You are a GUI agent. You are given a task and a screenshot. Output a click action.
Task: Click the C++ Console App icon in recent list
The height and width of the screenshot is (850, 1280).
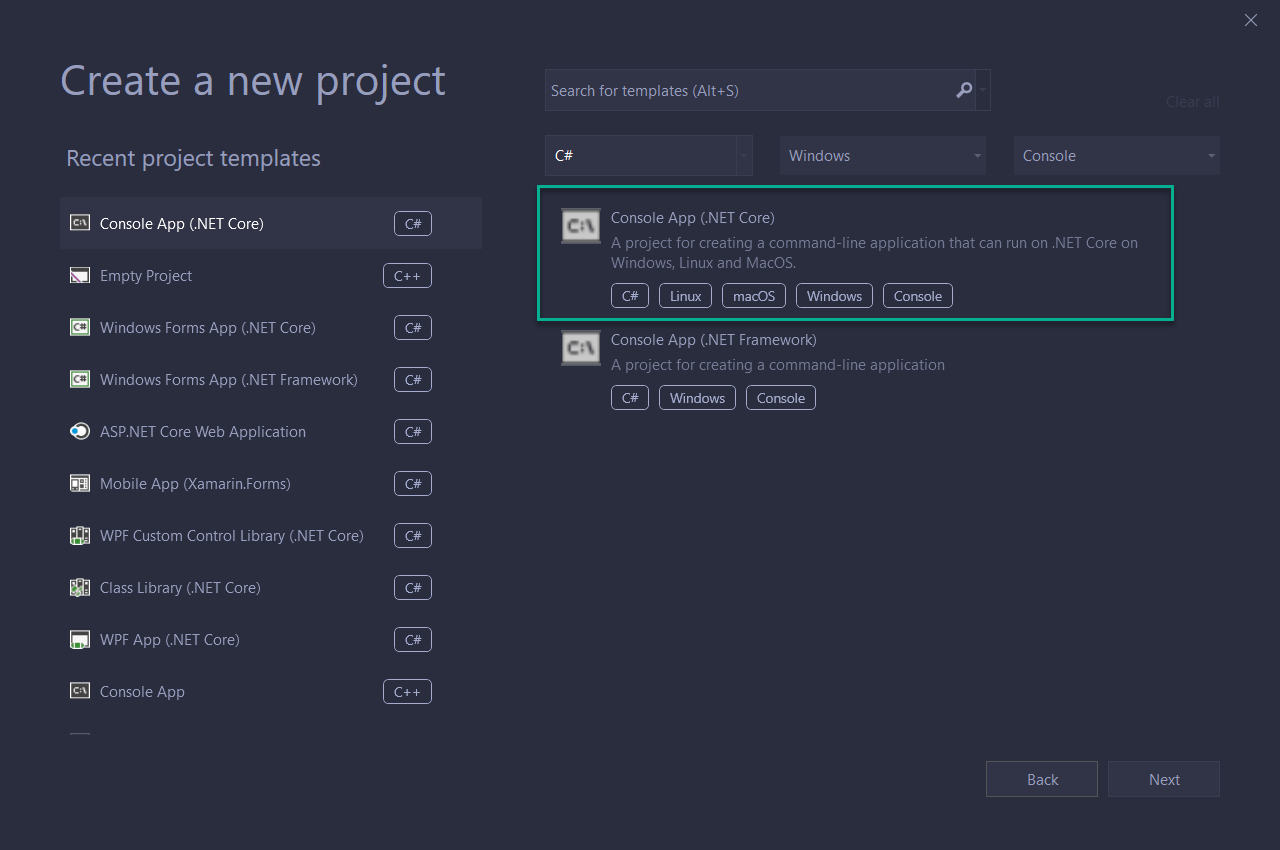coord(80,691)
